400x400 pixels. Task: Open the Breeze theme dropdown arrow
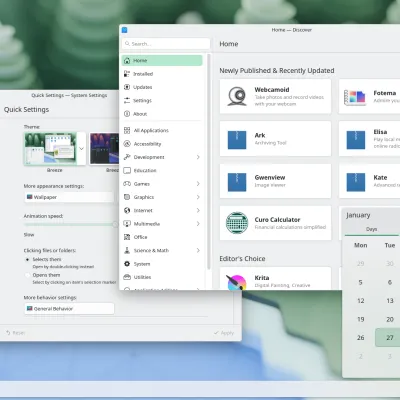[81, 149]
